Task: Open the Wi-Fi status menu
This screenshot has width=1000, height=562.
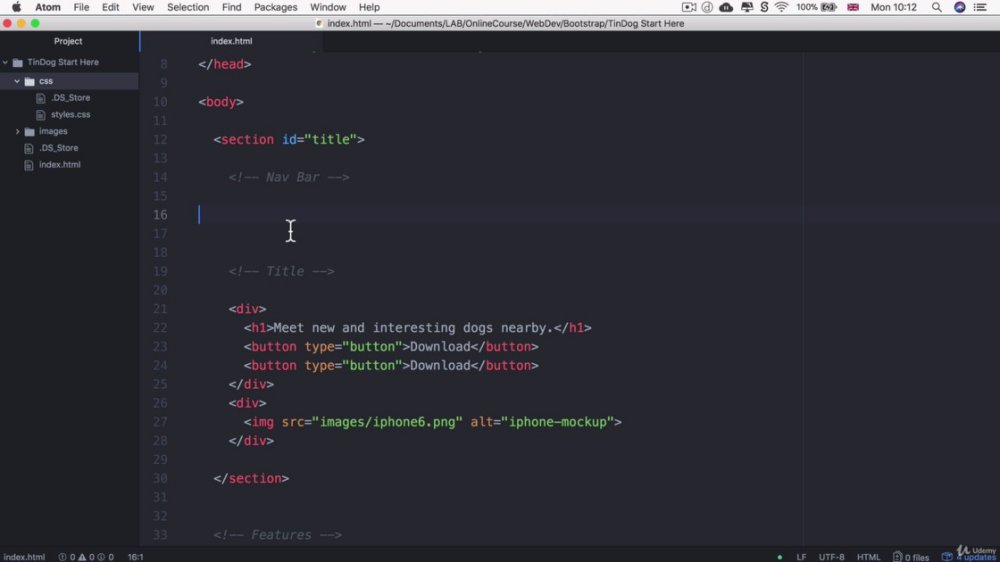Action: click(781, 7)
